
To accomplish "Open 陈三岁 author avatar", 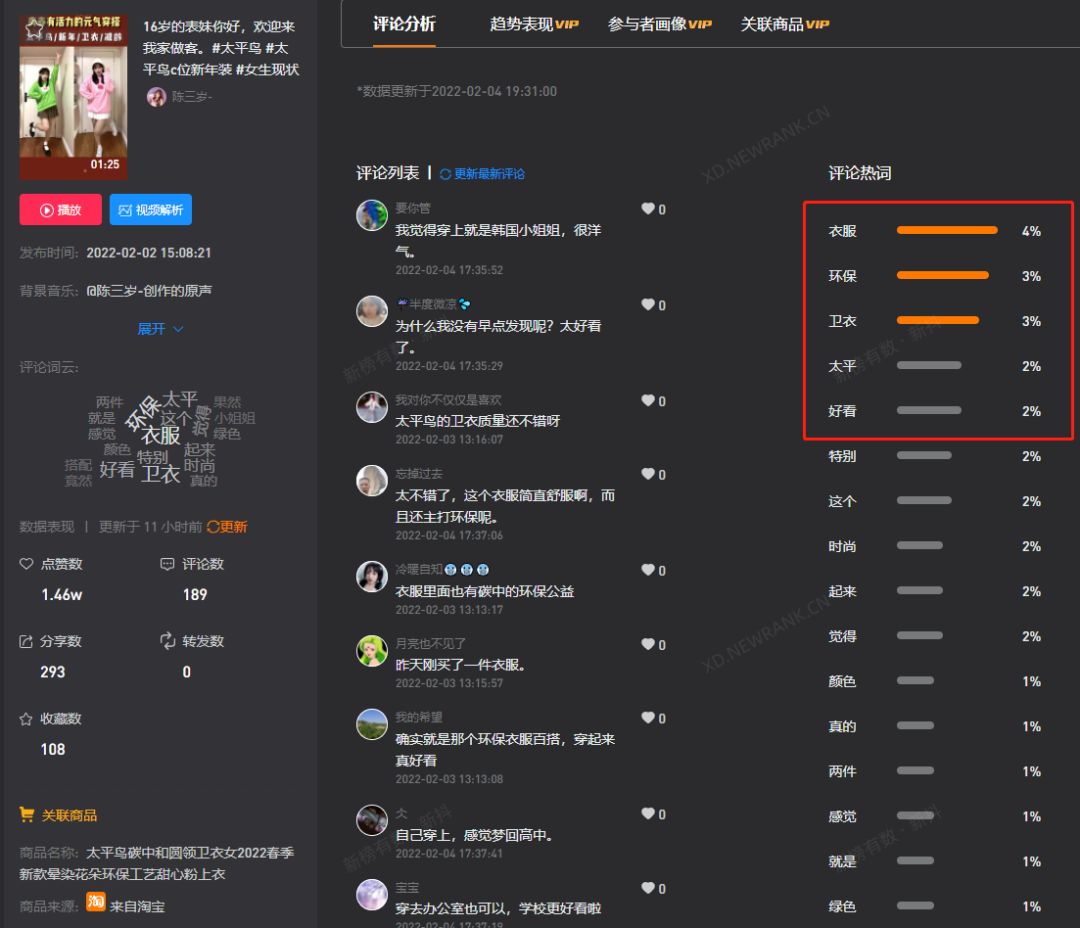I will (156, 97).
